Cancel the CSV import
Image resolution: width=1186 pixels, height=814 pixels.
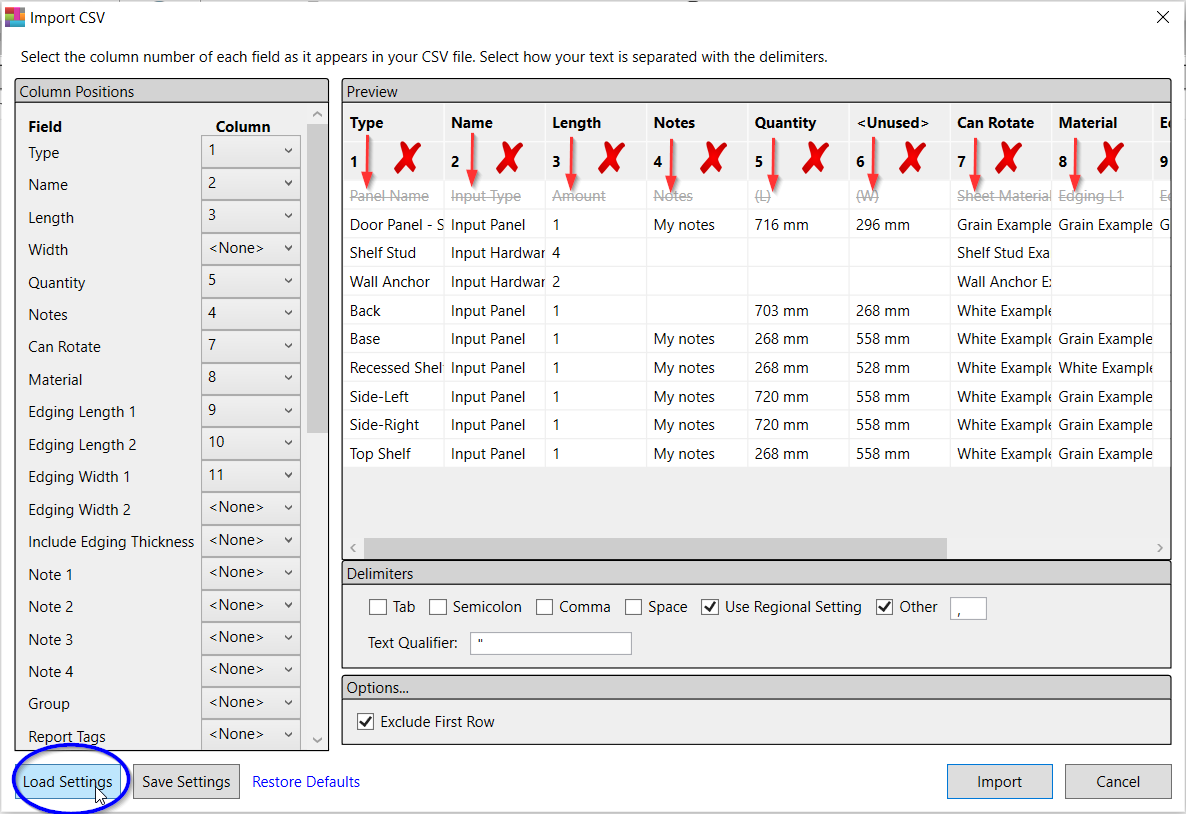tap(1118, 781)
